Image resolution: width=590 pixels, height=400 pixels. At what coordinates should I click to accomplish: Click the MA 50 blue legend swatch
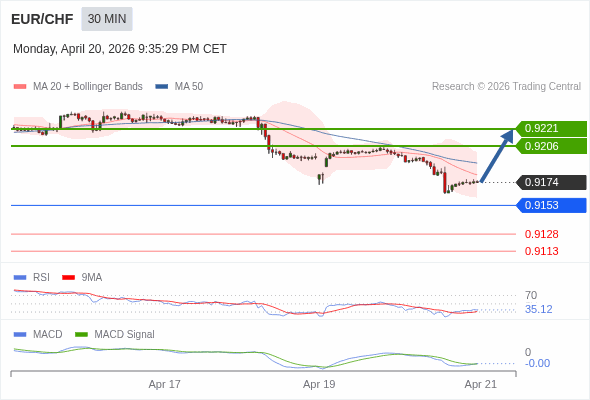(161, 87)
